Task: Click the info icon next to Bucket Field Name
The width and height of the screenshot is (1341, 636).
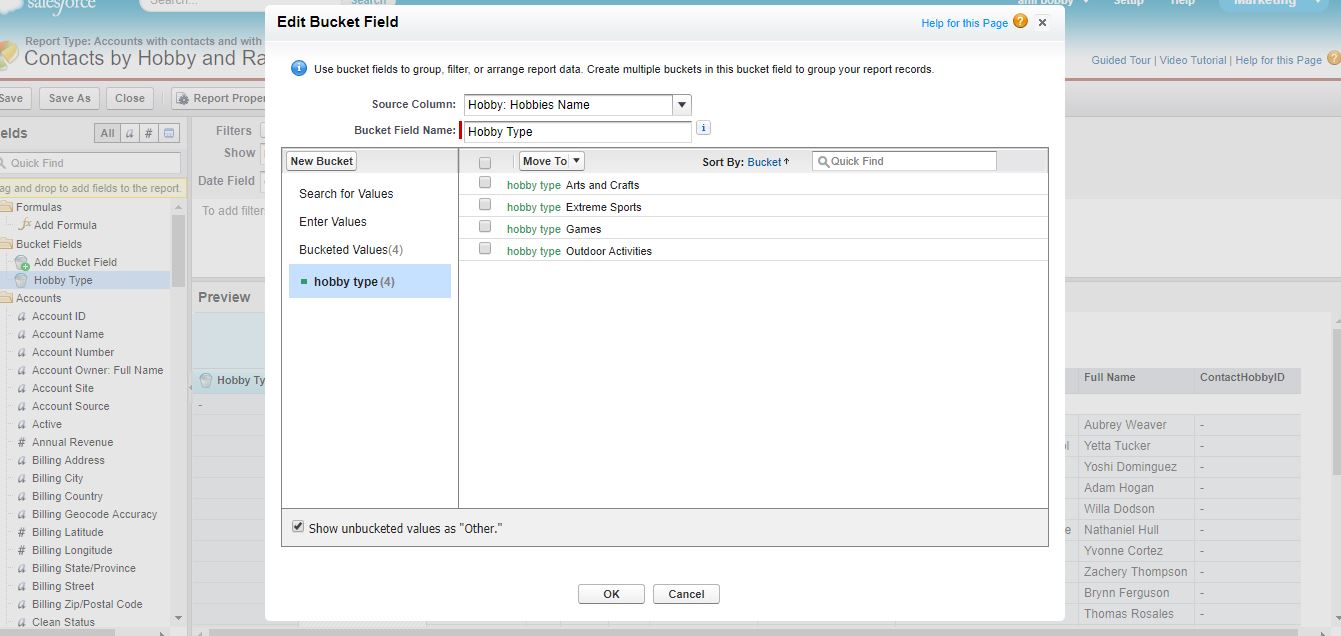Action: 703,128
